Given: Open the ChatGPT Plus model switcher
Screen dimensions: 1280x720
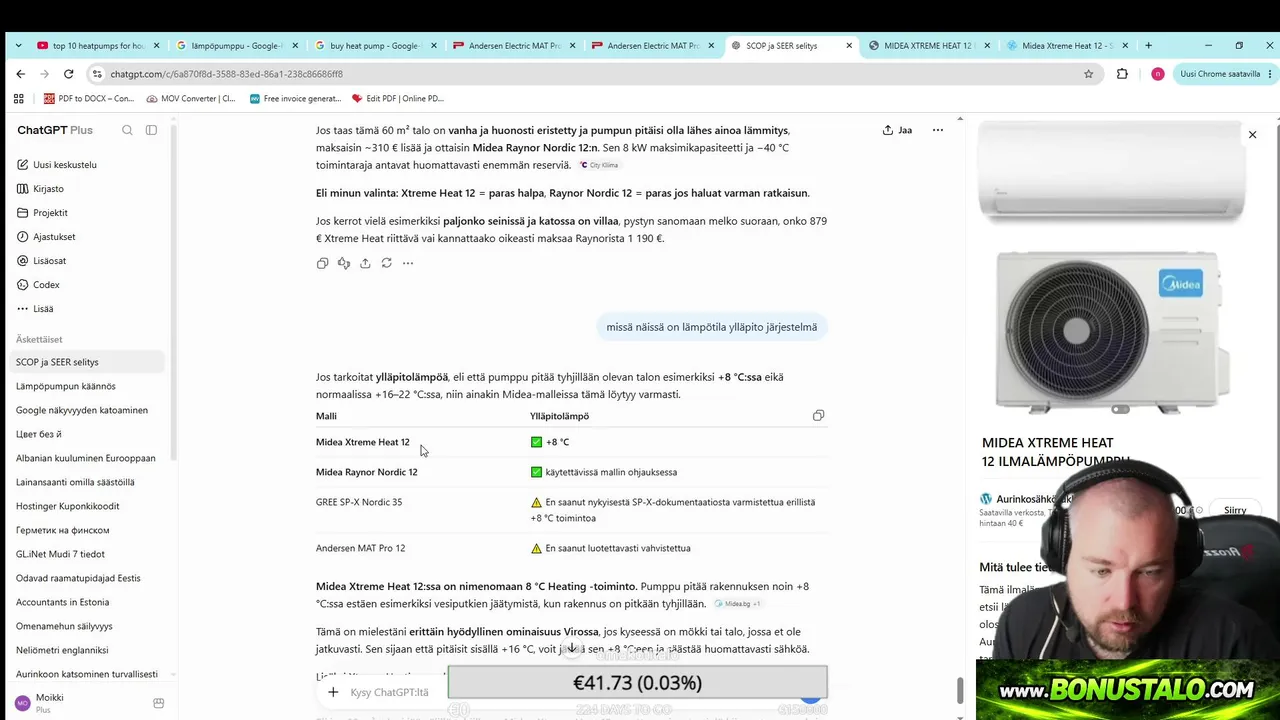Looking at the screenshot, I should coord(55,130).
